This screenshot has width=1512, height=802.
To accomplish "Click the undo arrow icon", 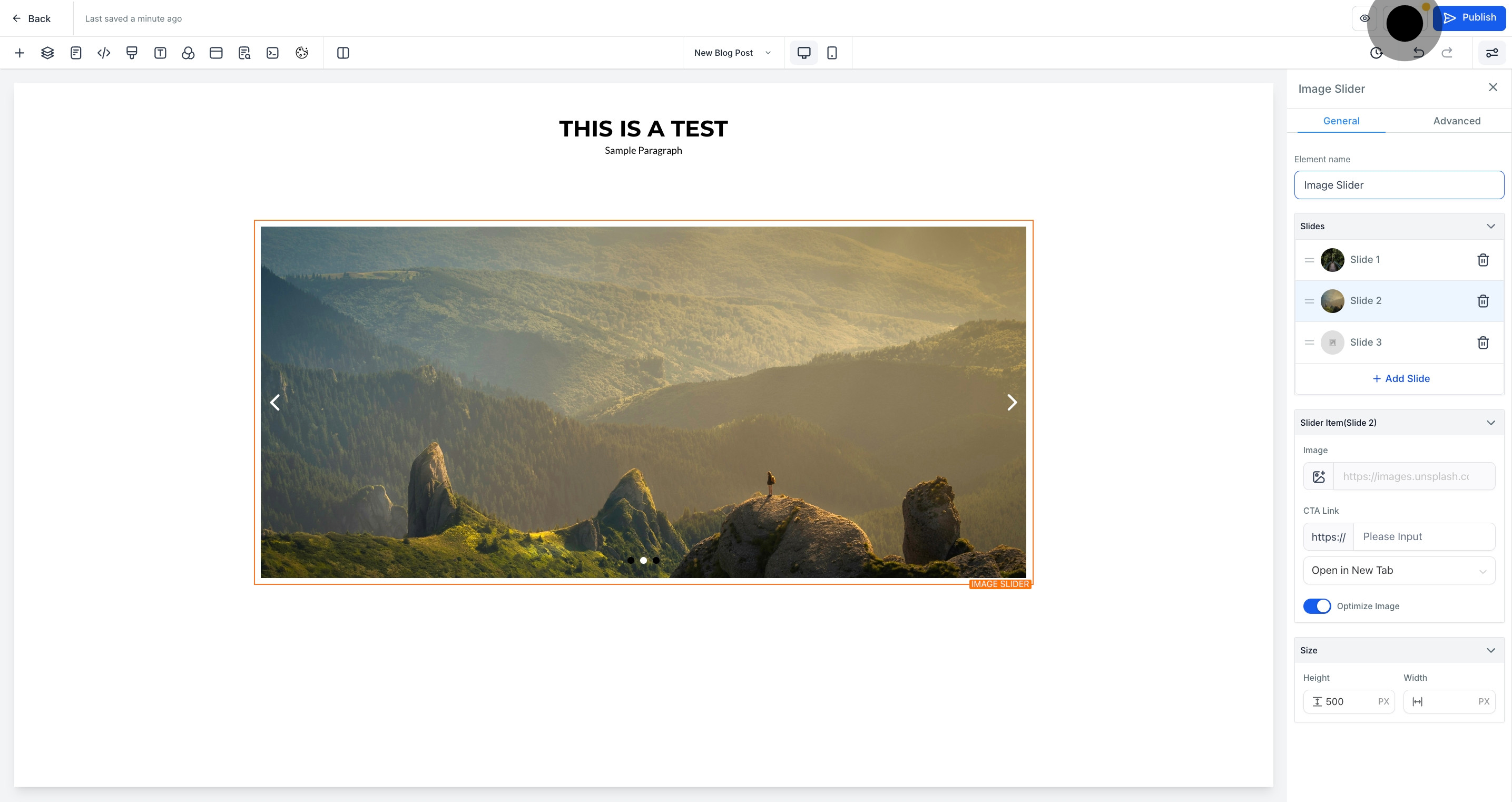I will tap(1419, 53).
